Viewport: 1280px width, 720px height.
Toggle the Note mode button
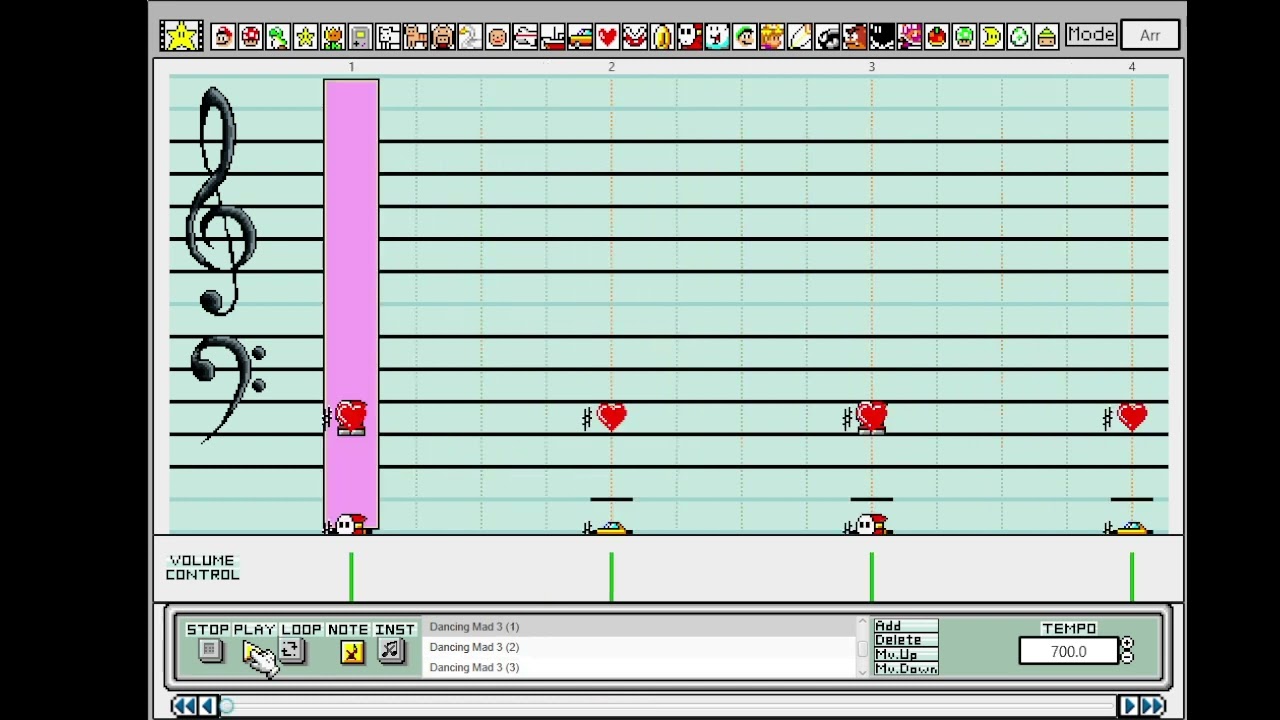pyautogui.click(x=351, y=652)
